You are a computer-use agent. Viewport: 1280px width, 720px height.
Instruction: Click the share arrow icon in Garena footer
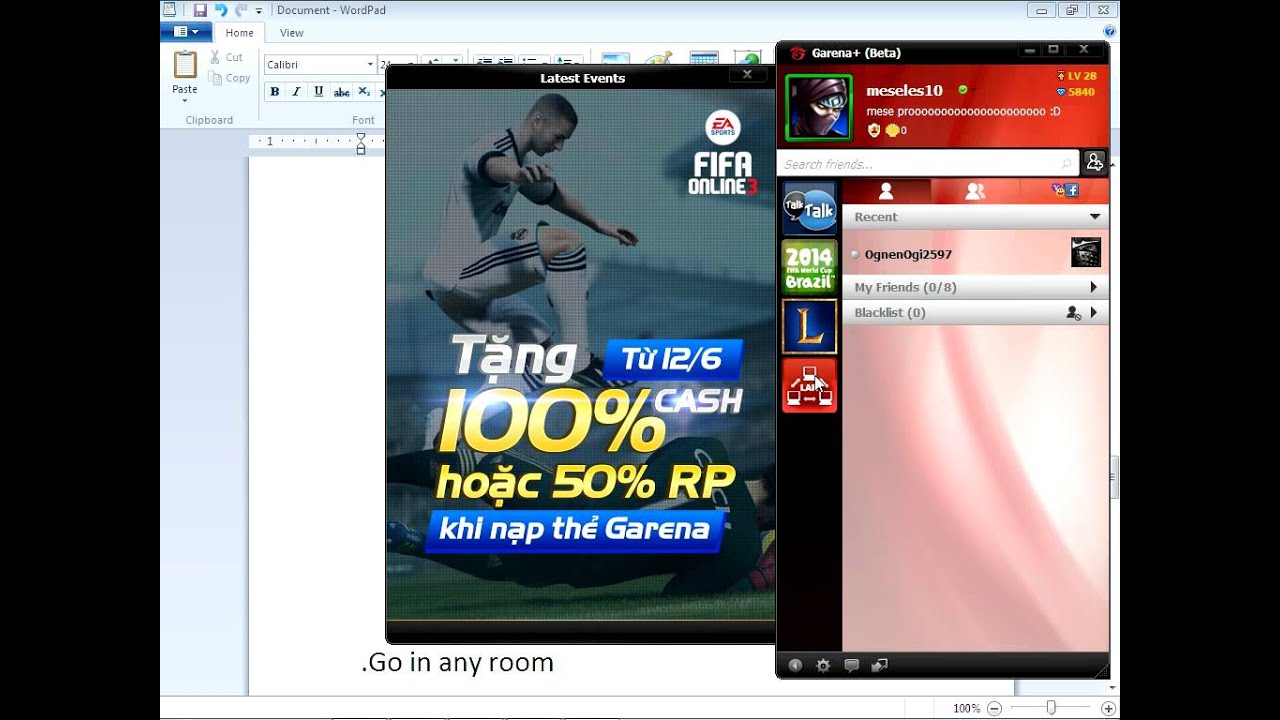879,665
